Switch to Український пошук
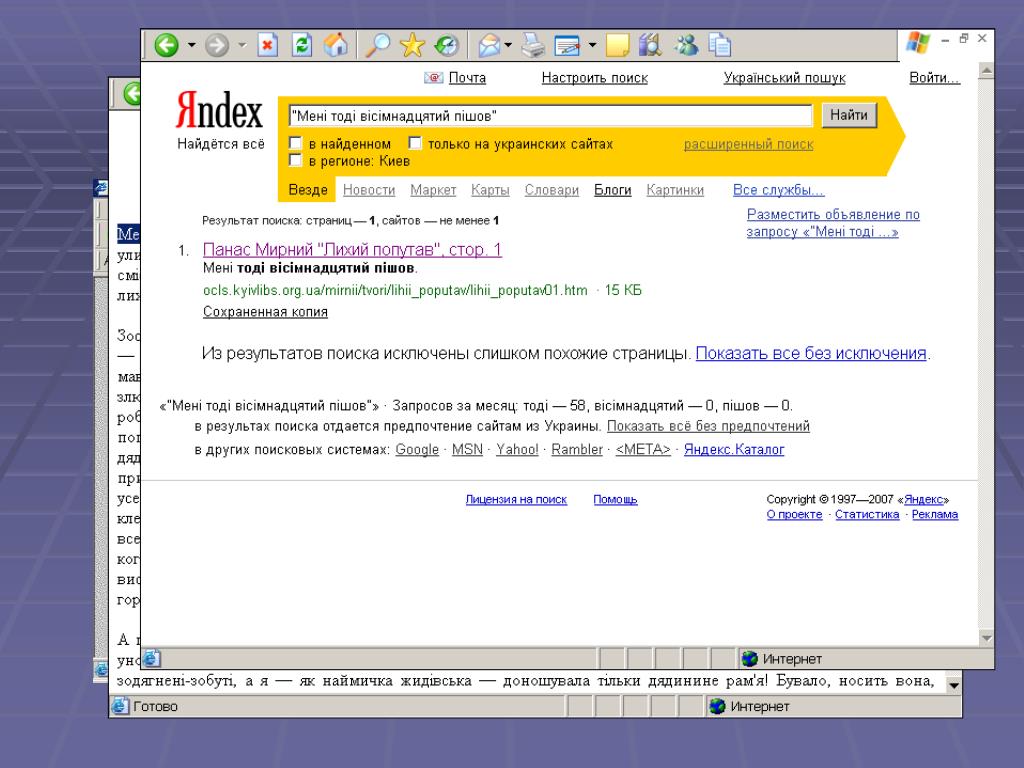Image resolution: width=1024 pixels, height=768 pixels. (x=784, y=78)
